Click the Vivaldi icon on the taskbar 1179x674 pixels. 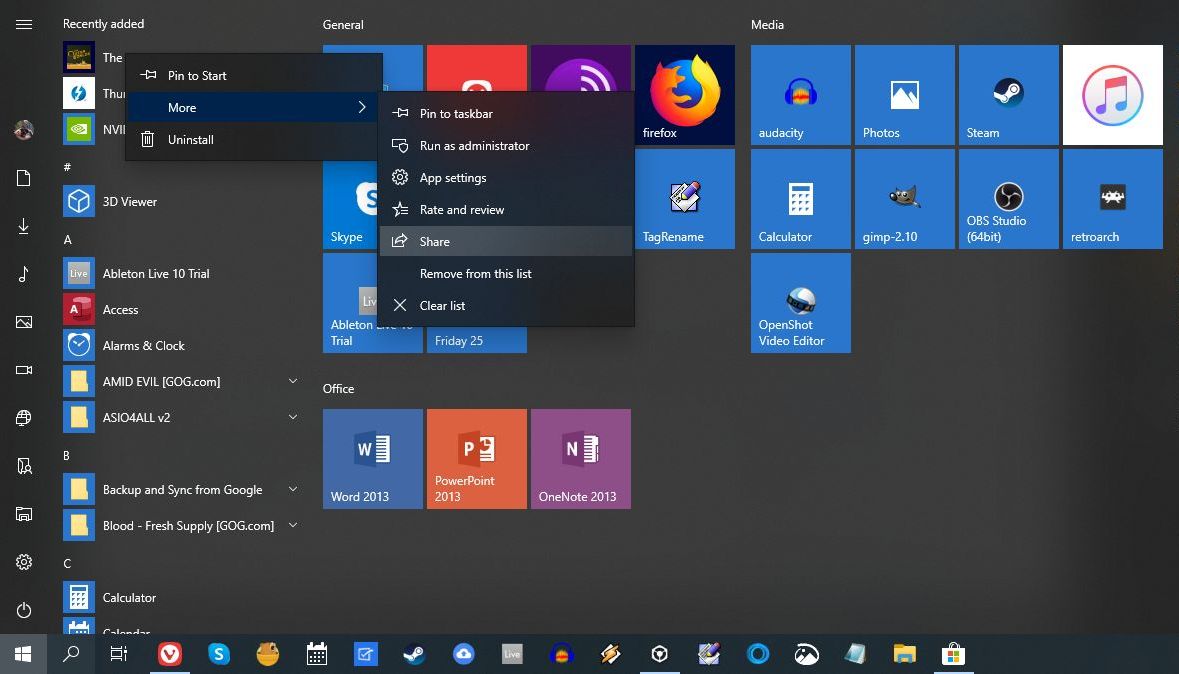tap(170, 654)
